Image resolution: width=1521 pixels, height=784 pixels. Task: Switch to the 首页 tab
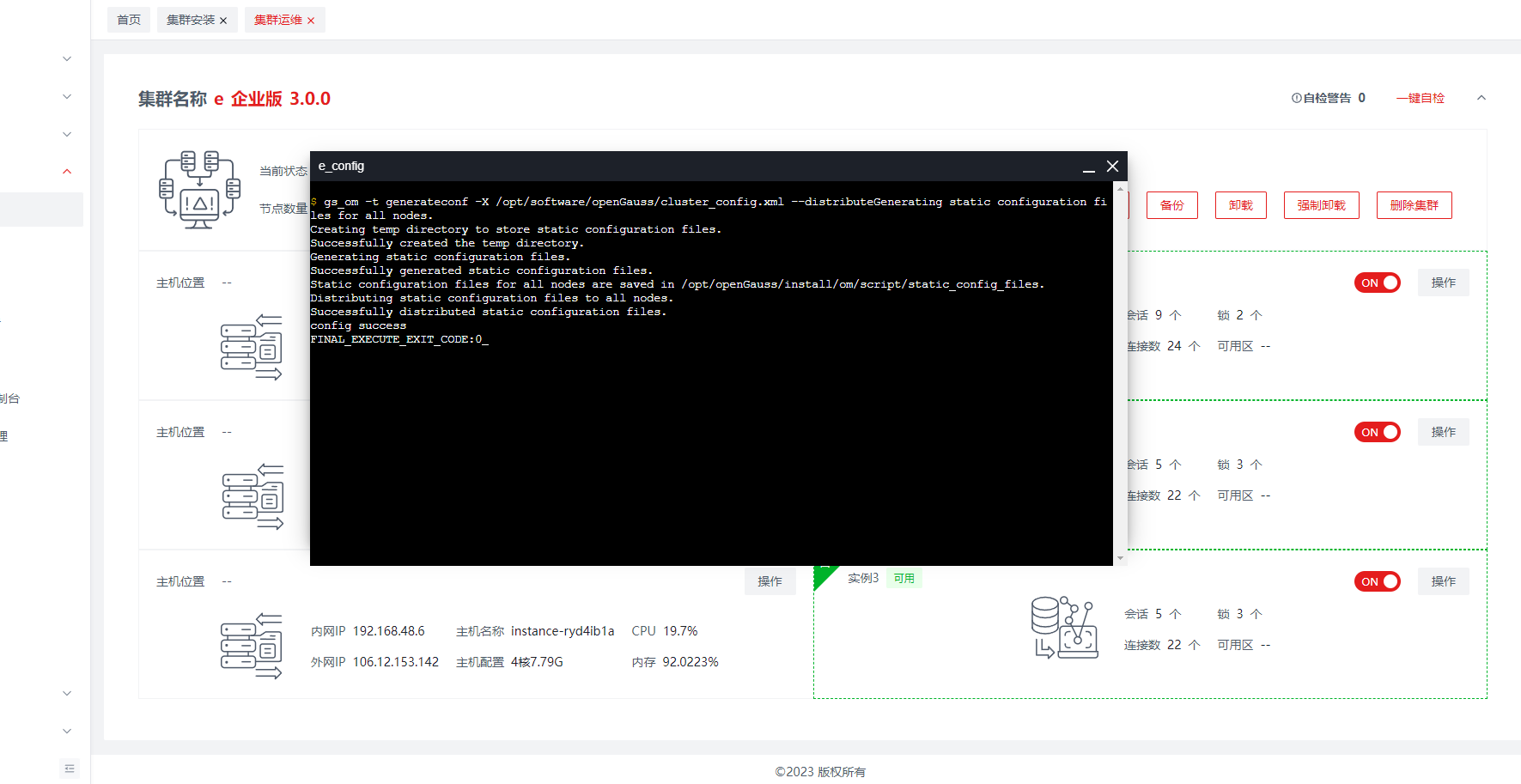pos(129,20)
